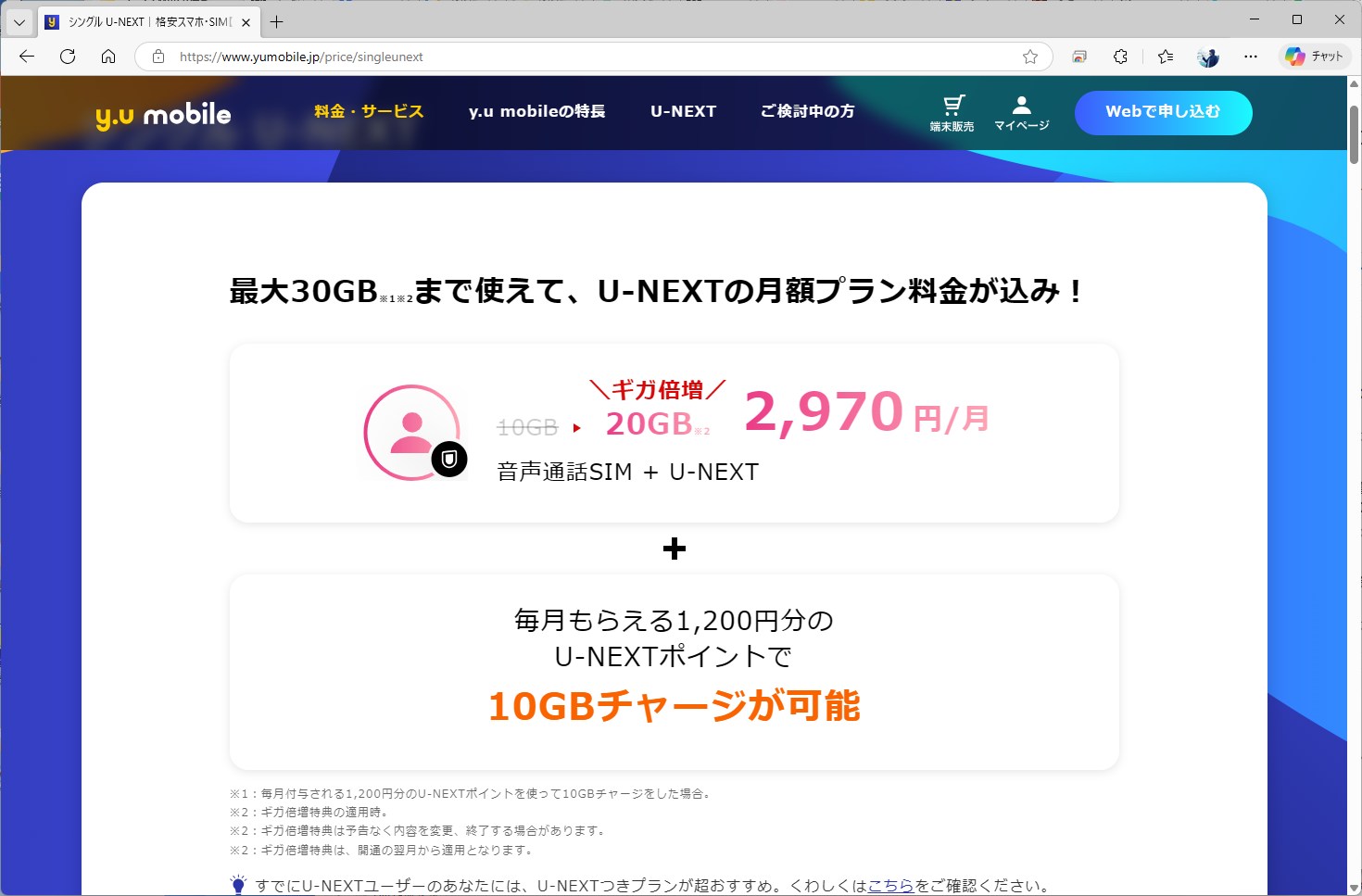Image resolution: width=1362 pixels, height=896 pixels.
Task: Expand the 料金・サービス navigation menu
Action: tap(368, 111)
